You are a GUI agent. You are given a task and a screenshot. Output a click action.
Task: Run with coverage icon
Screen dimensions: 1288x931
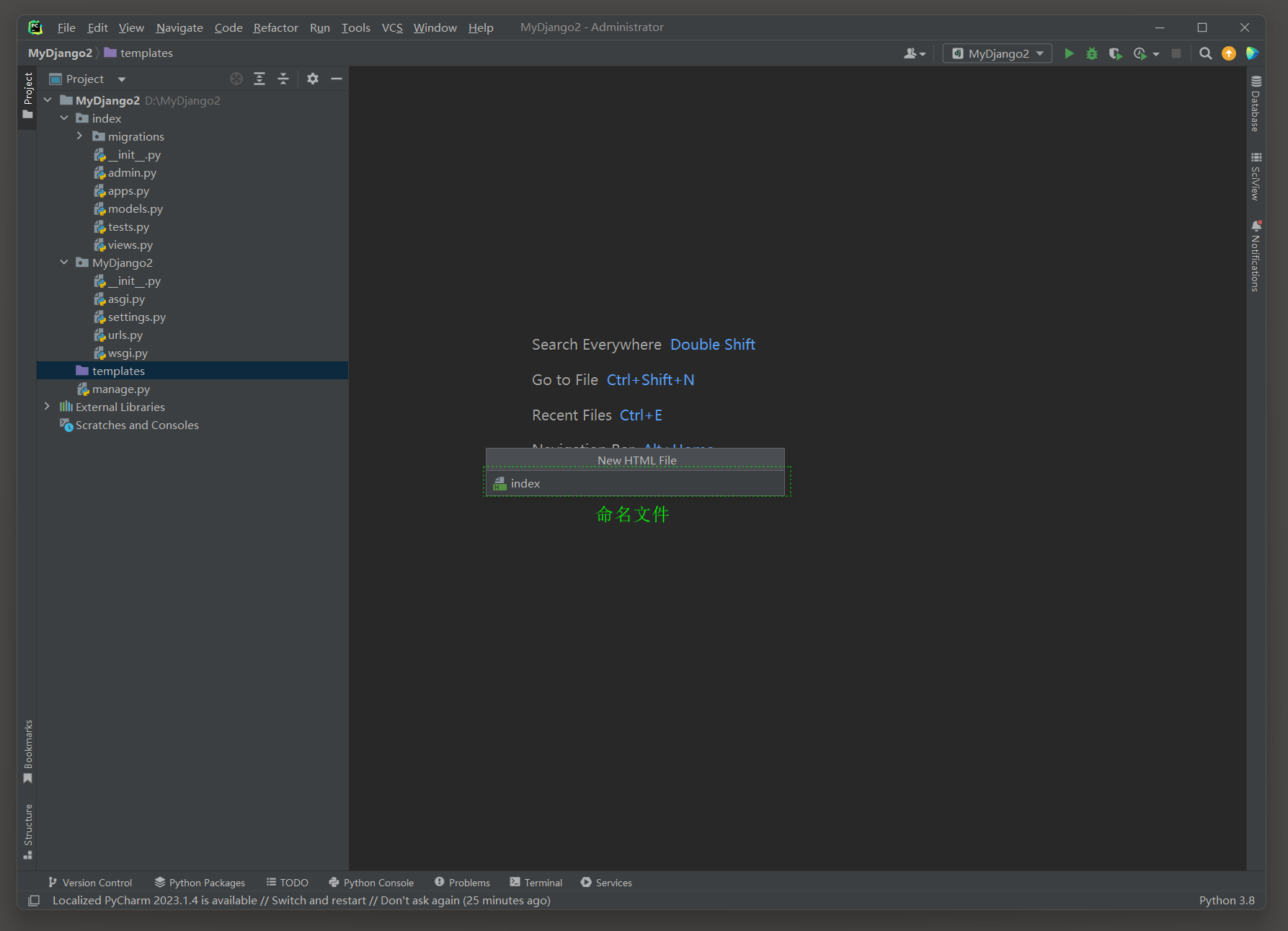pos(1115,53)
